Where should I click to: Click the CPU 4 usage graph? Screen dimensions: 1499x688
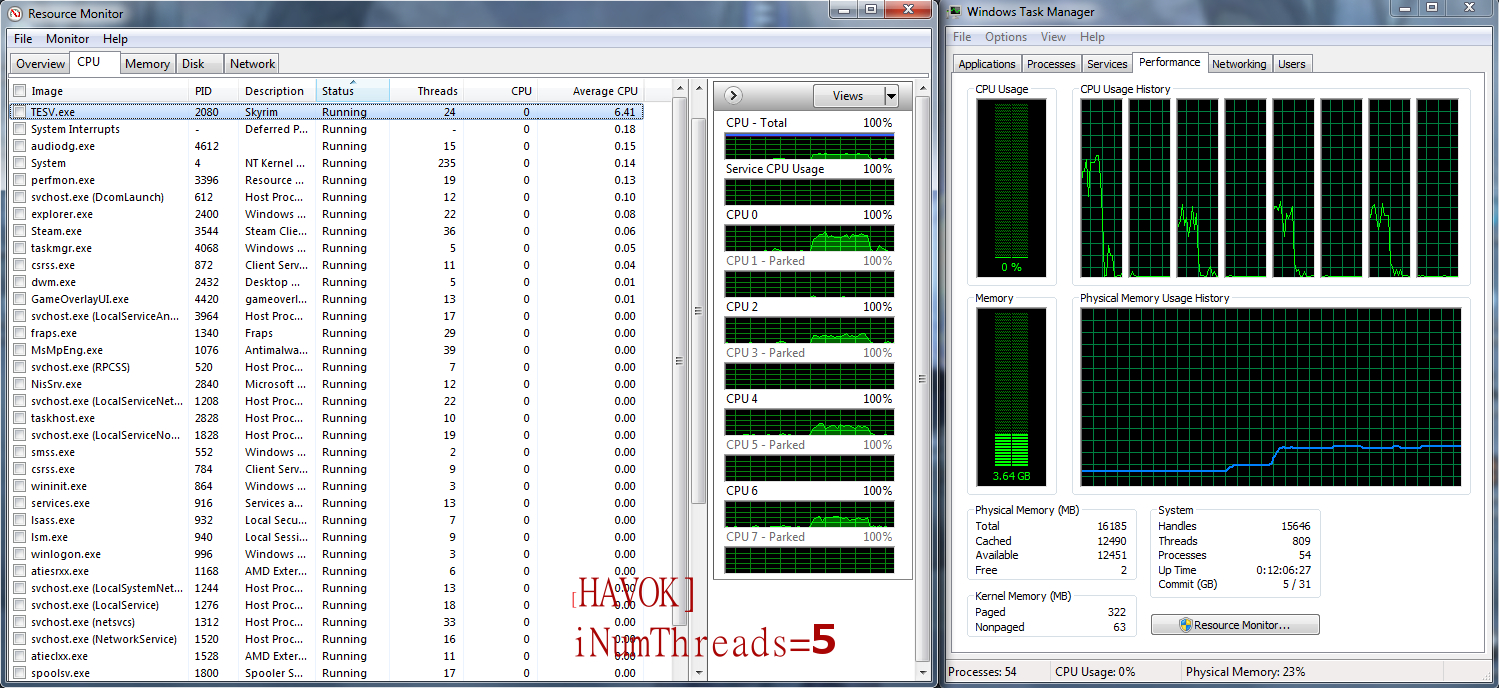tap(809, 422)
